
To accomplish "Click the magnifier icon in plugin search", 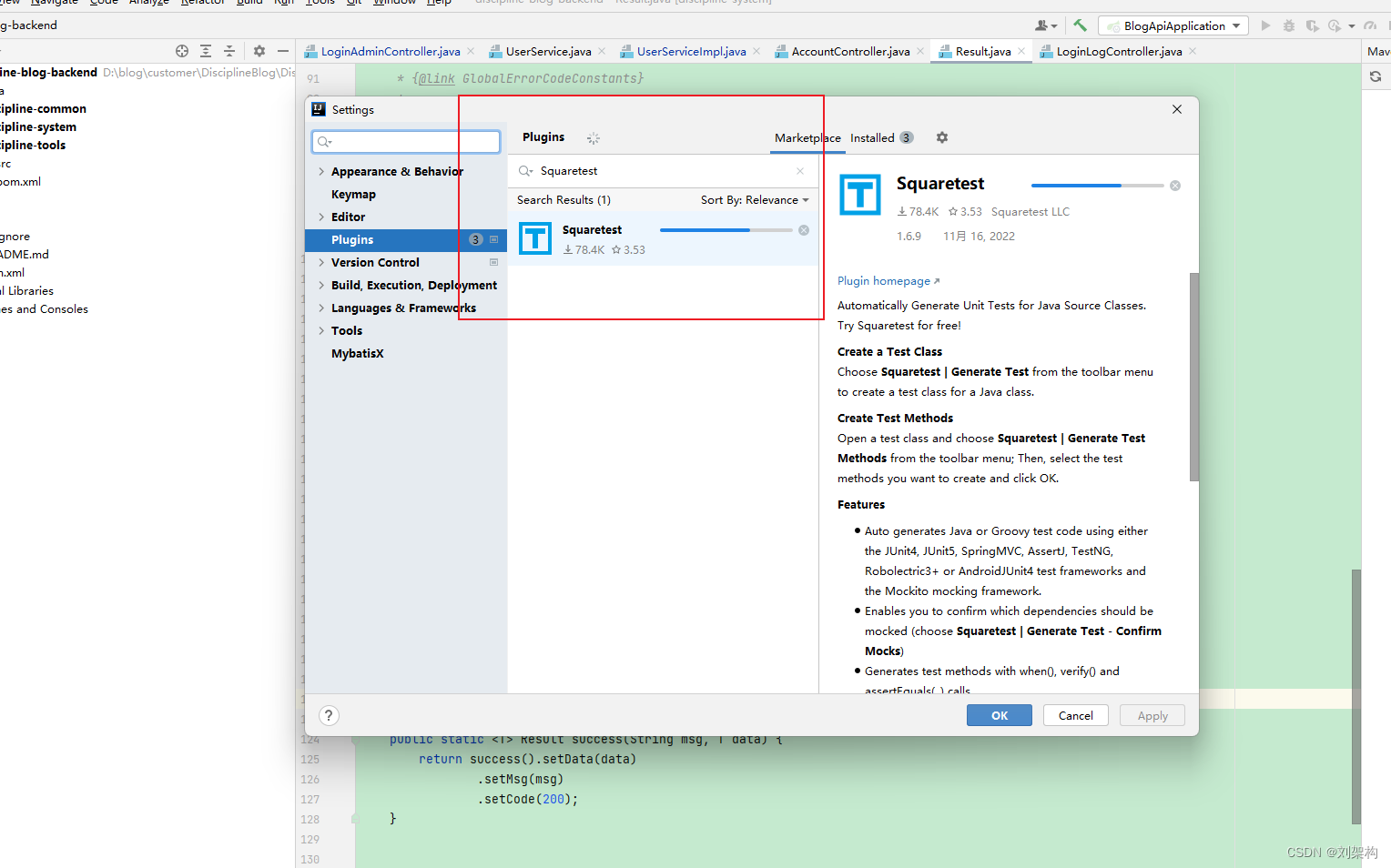I will (x=525, y=171).
